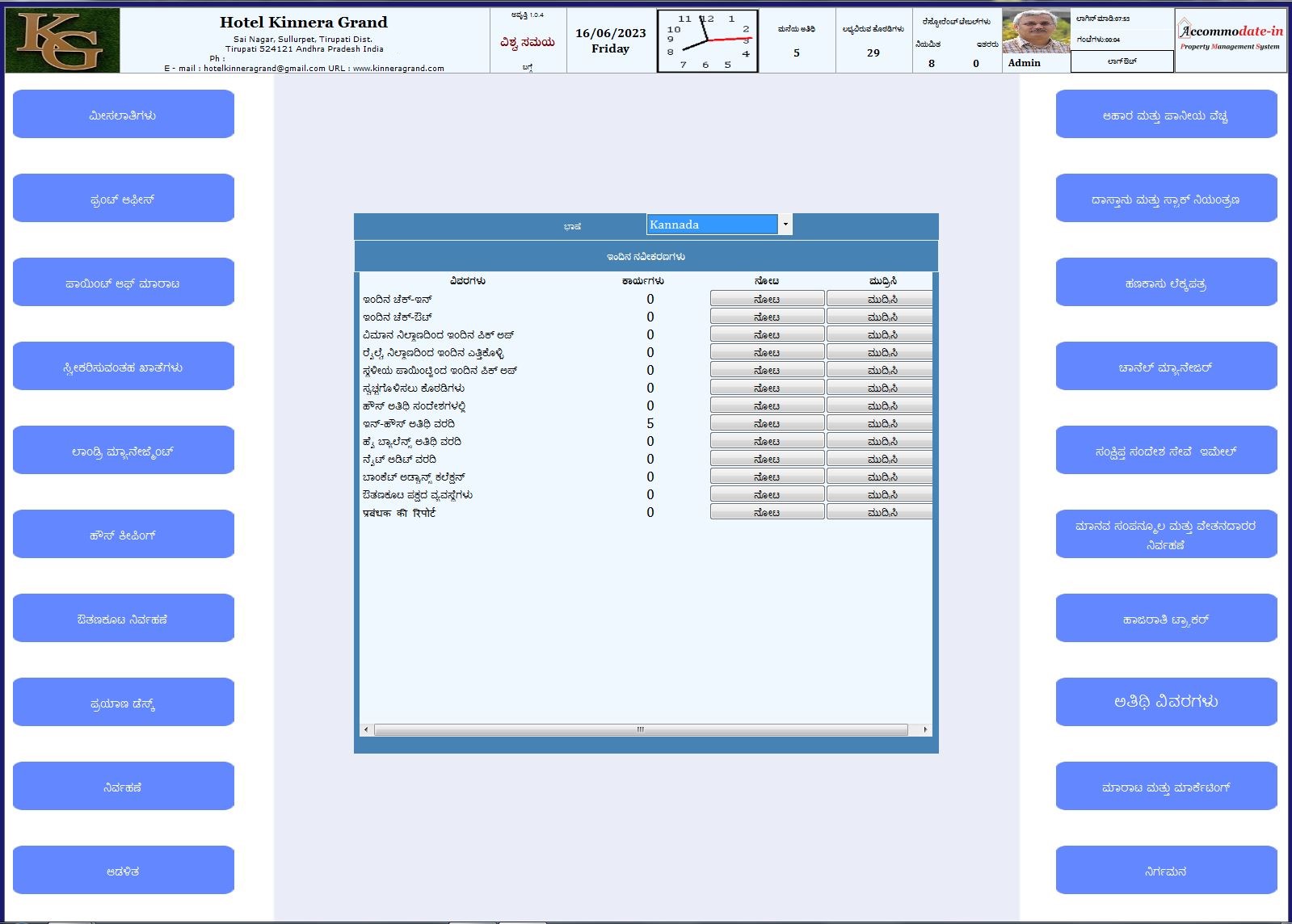Viewport: 1292px width, 924px height.
Task: Print in-house guest report (ಇನ್-ಹೌಸ್ ಅತಿಥಿ ವರದಿ)
Action: (x=879, y=423)
